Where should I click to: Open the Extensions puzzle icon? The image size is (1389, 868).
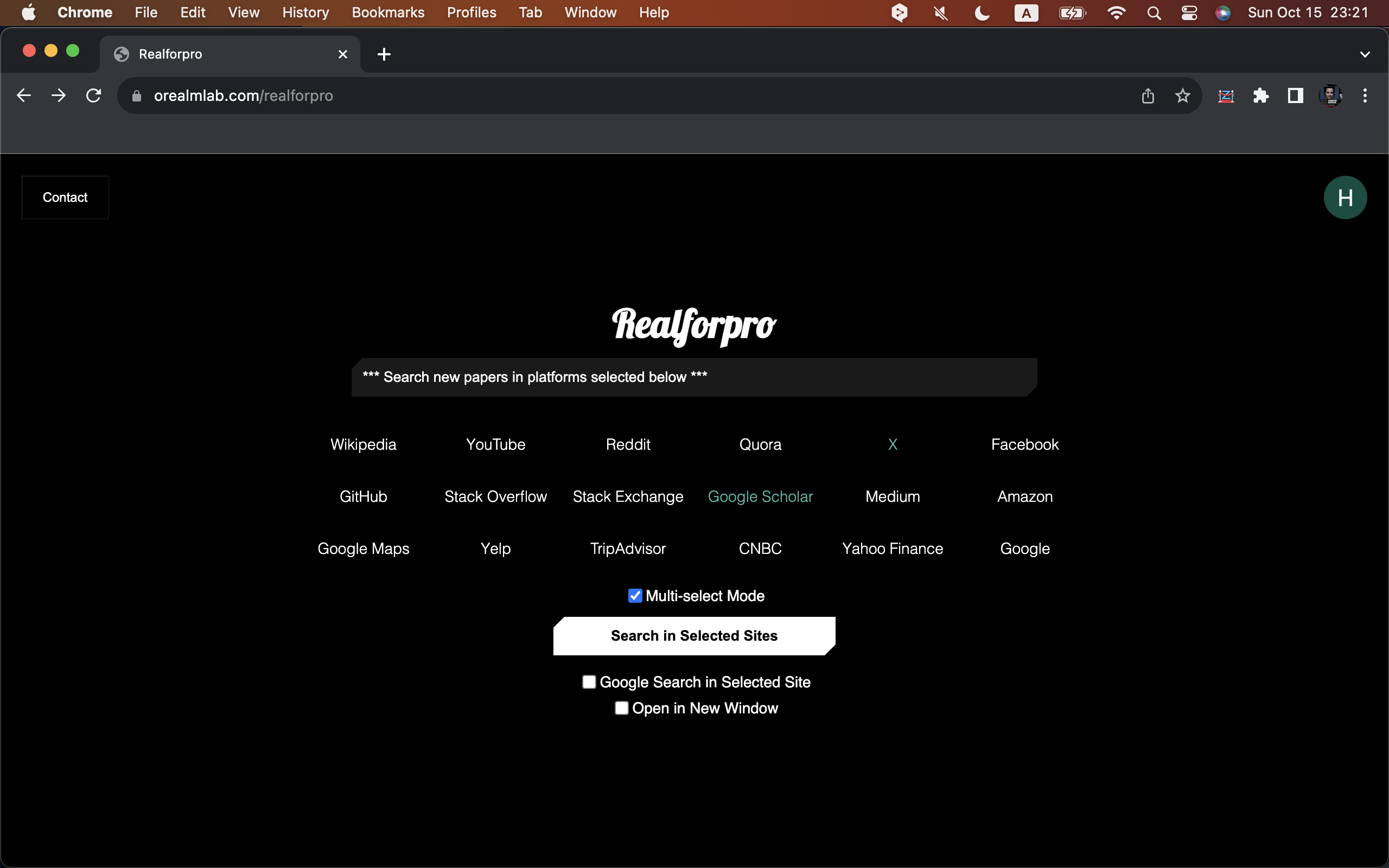tap(1261, 95)
